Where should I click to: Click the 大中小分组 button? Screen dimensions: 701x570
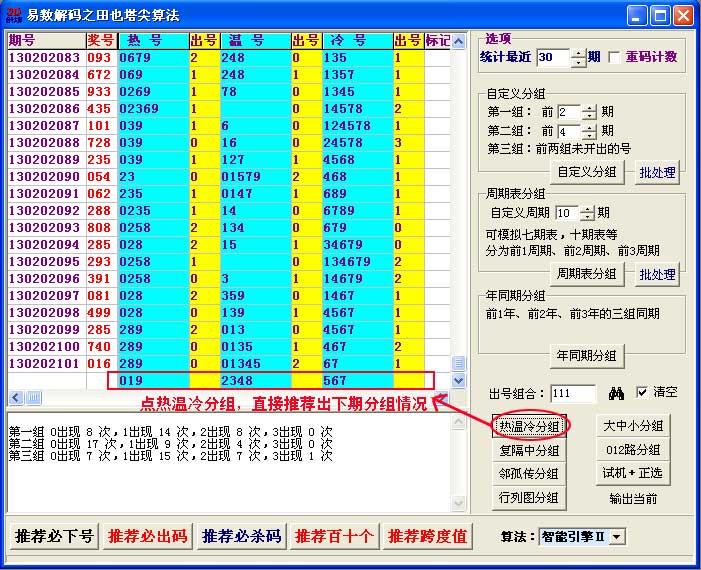(x=633, y=426)
